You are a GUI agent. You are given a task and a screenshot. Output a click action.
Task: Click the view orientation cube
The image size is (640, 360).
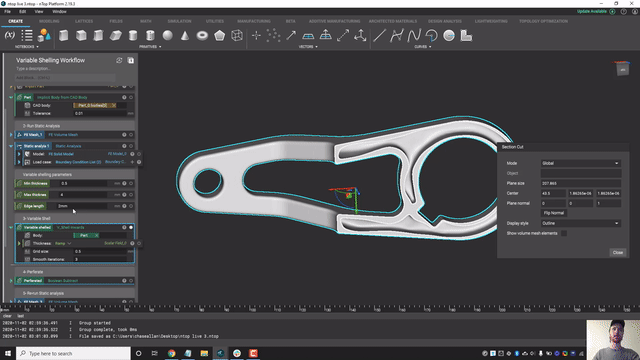pos(622,69)
